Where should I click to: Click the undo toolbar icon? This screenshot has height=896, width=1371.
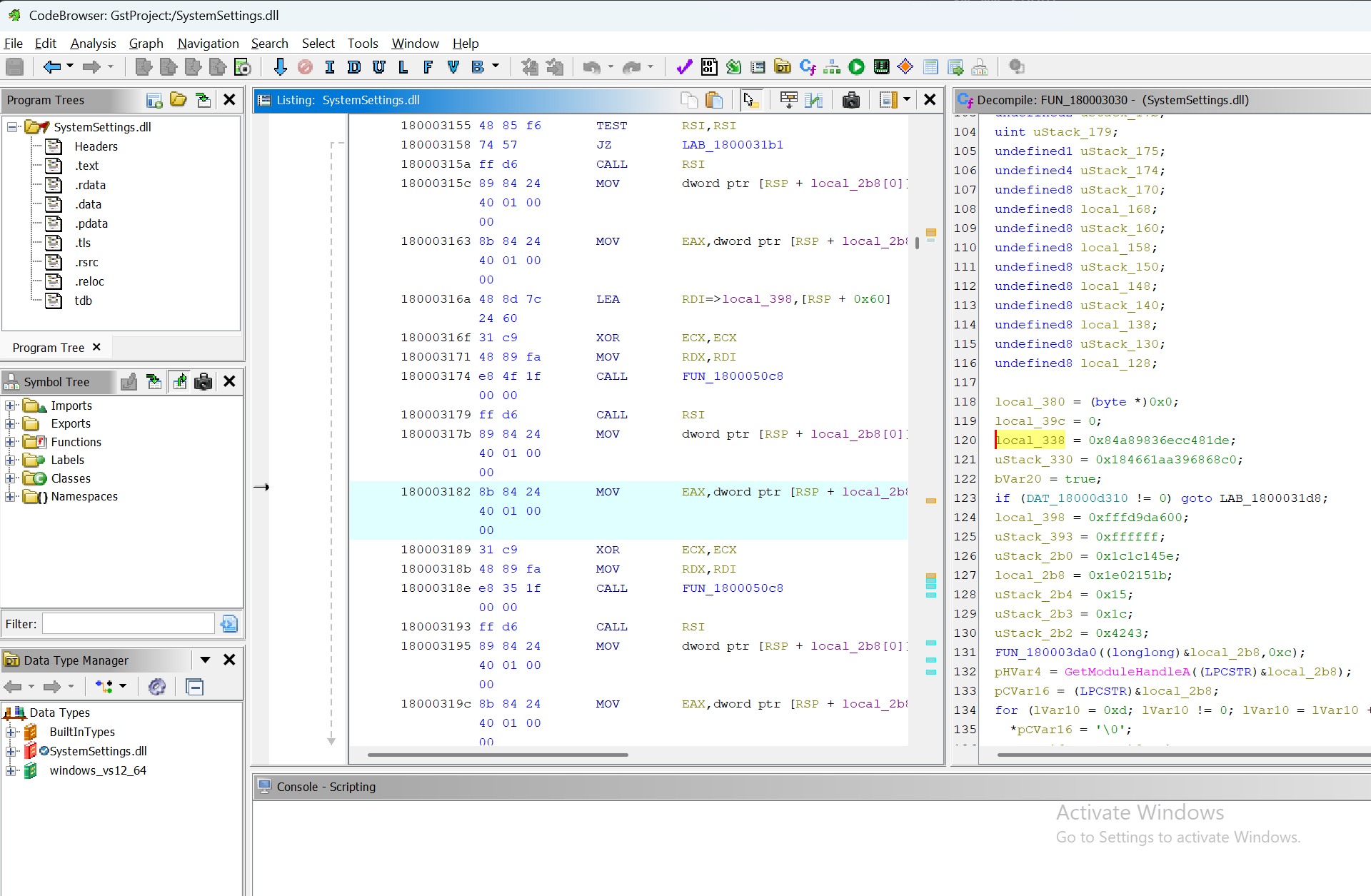point(591,67)
